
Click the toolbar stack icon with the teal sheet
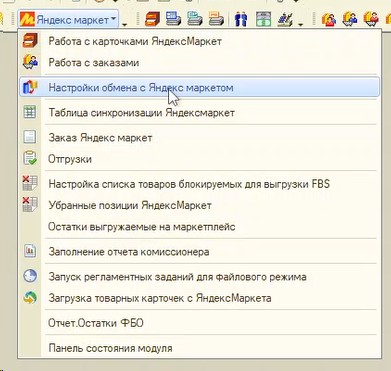click(195, 19)
